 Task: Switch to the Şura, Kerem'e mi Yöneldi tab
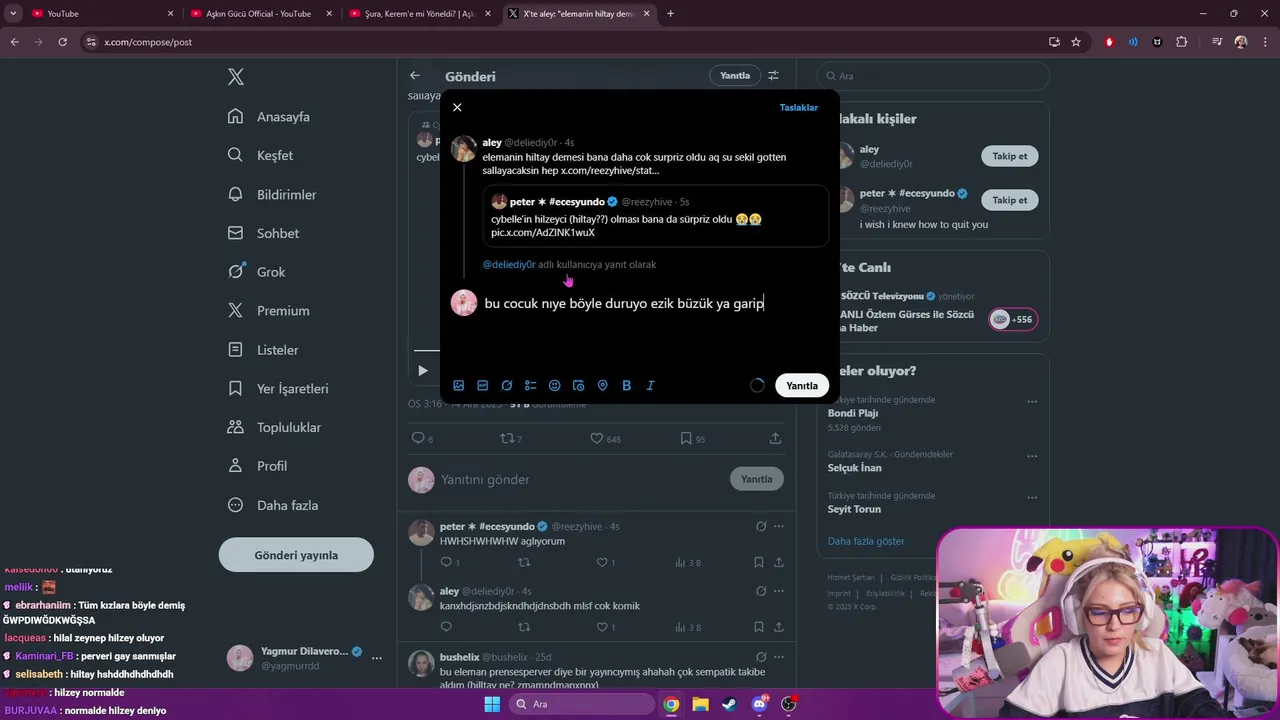coord(419,14)
